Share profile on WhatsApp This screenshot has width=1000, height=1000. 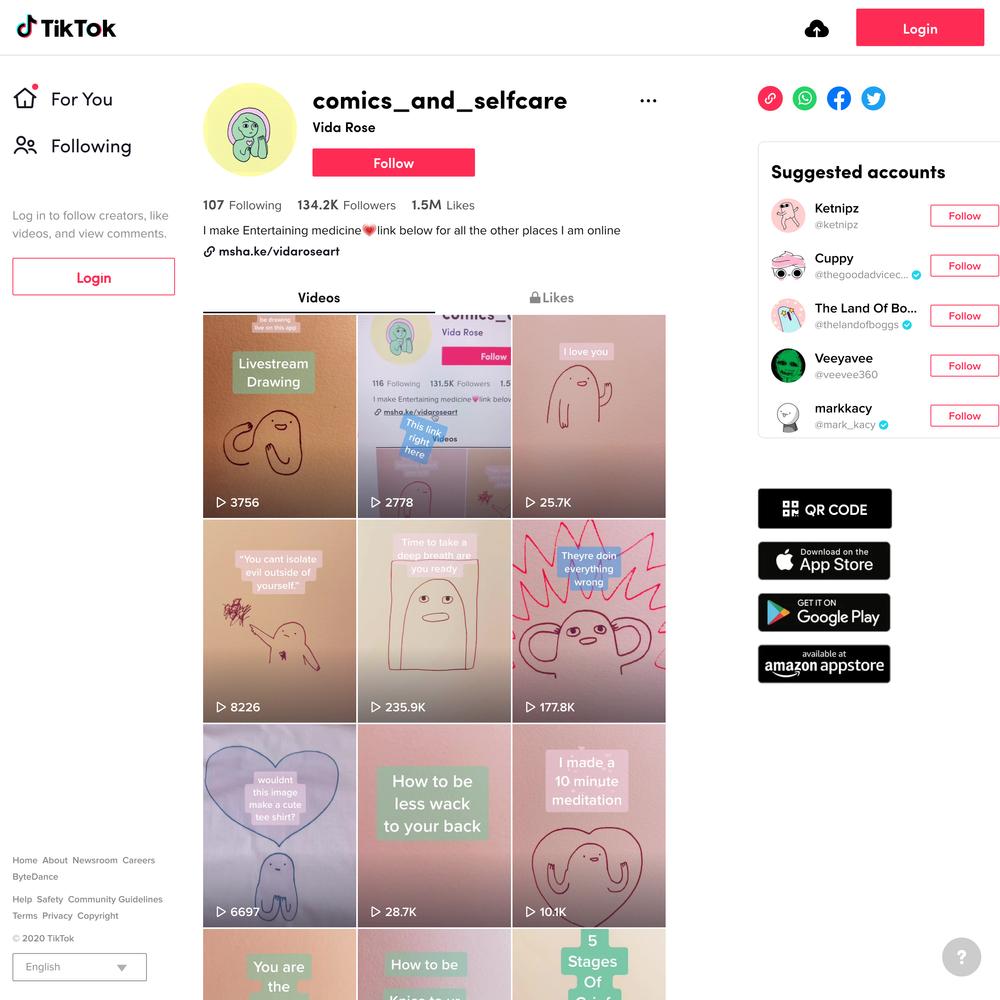point(804,98)
